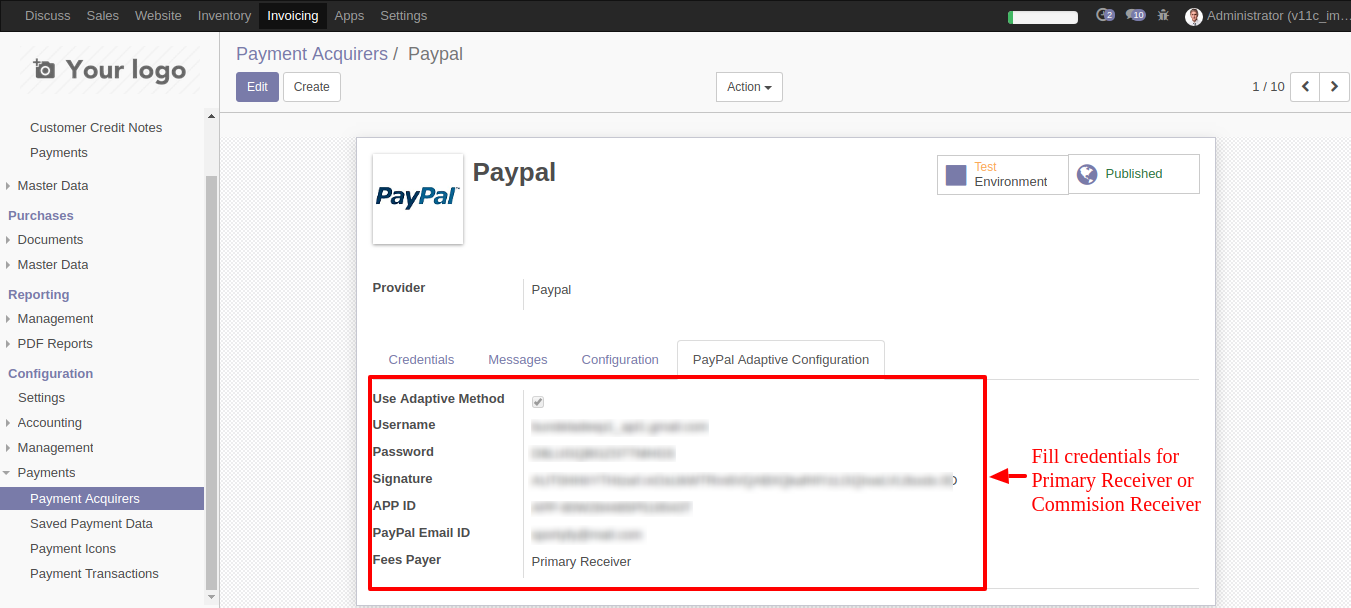Click the Create button
This screenshot has width=1351, height=608.
point(312,87)
